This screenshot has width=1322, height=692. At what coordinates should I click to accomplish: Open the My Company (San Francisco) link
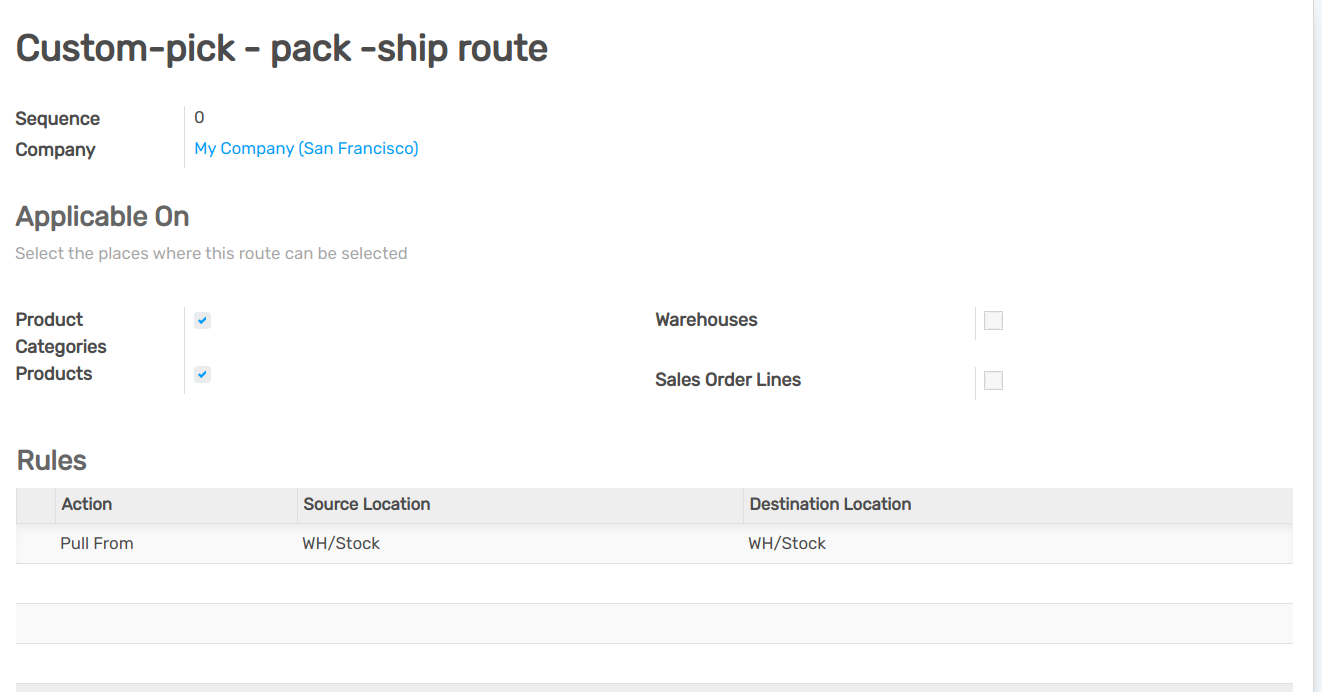[306, 149]
